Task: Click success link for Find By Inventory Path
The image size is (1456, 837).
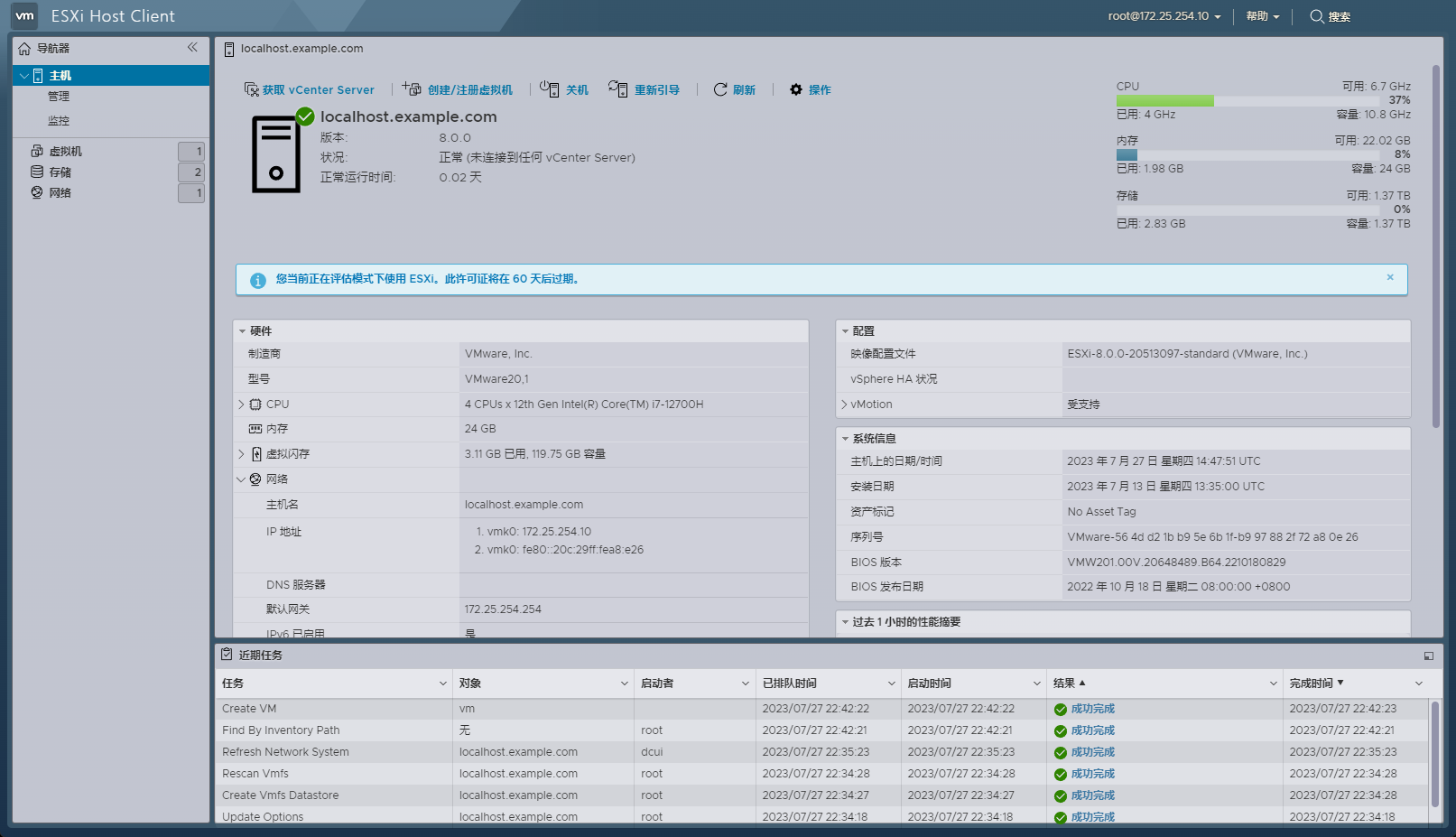Action: point(1093,730)
